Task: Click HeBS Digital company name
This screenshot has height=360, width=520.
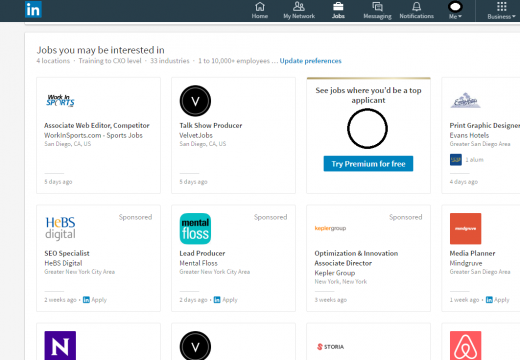Action: pos(63,263)
